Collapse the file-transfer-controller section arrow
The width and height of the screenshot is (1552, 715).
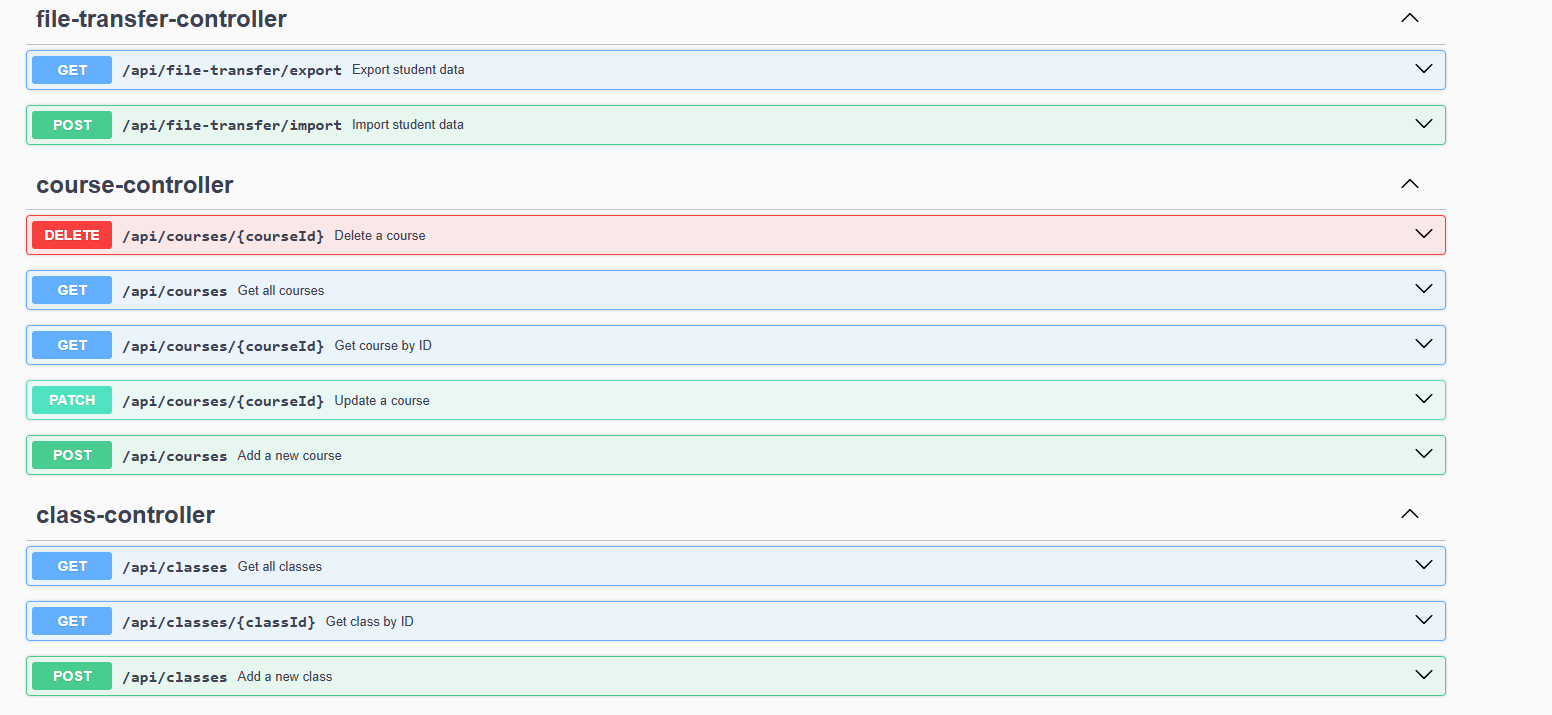point(1410,18)
